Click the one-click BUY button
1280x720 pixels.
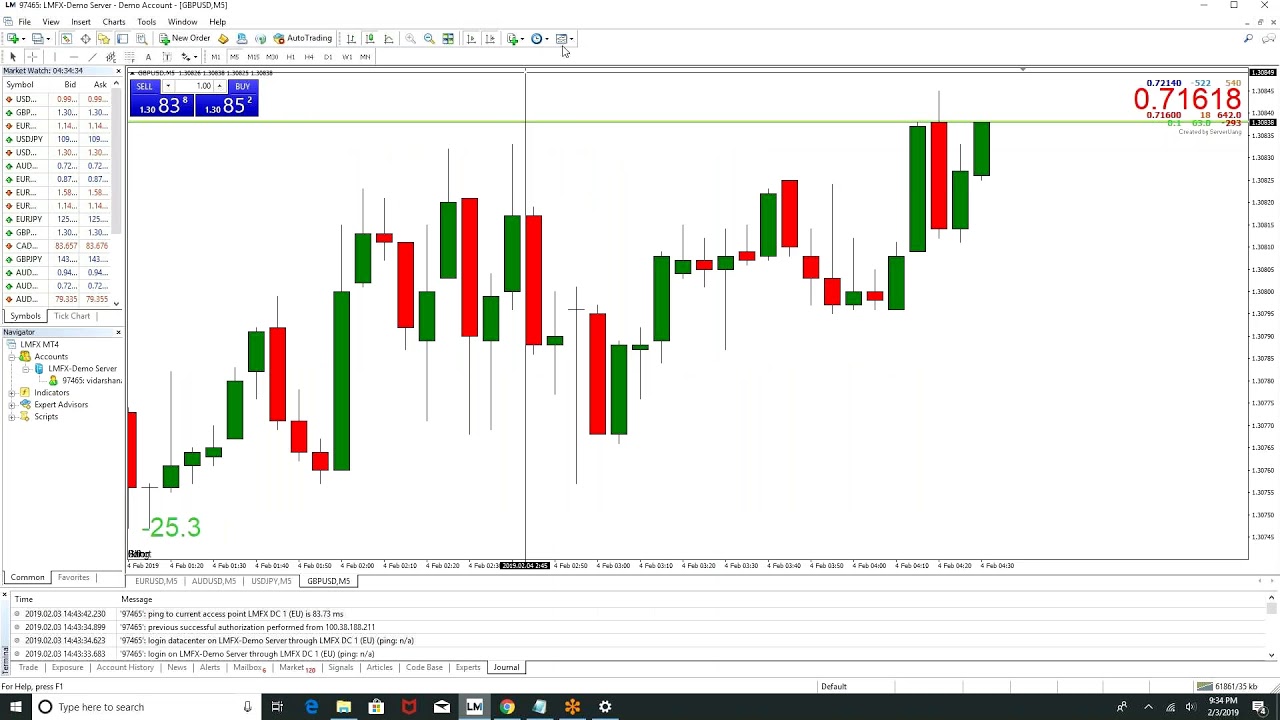pos(242,86)
